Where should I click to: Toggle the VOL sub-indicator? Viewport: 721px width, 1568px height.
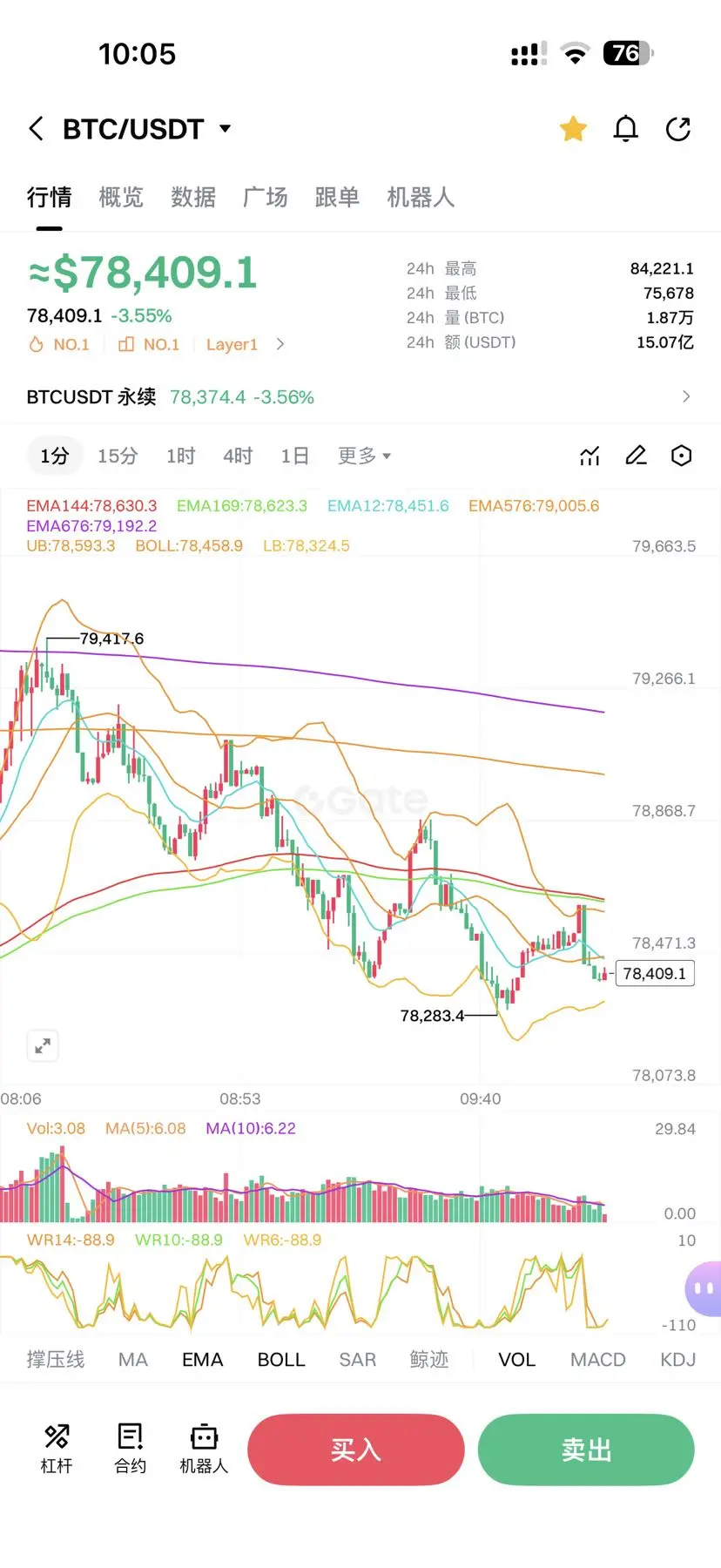(517, 1360)
